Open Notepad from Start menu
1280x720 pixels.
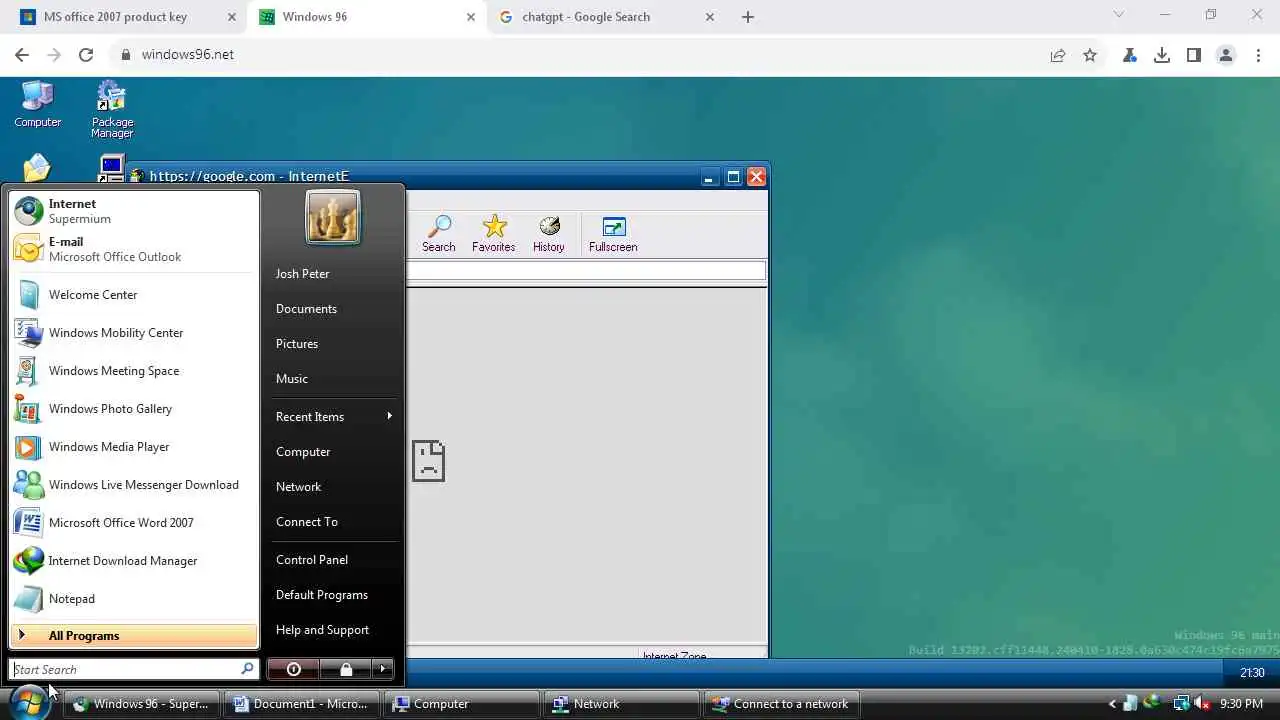tap(134, 599)
